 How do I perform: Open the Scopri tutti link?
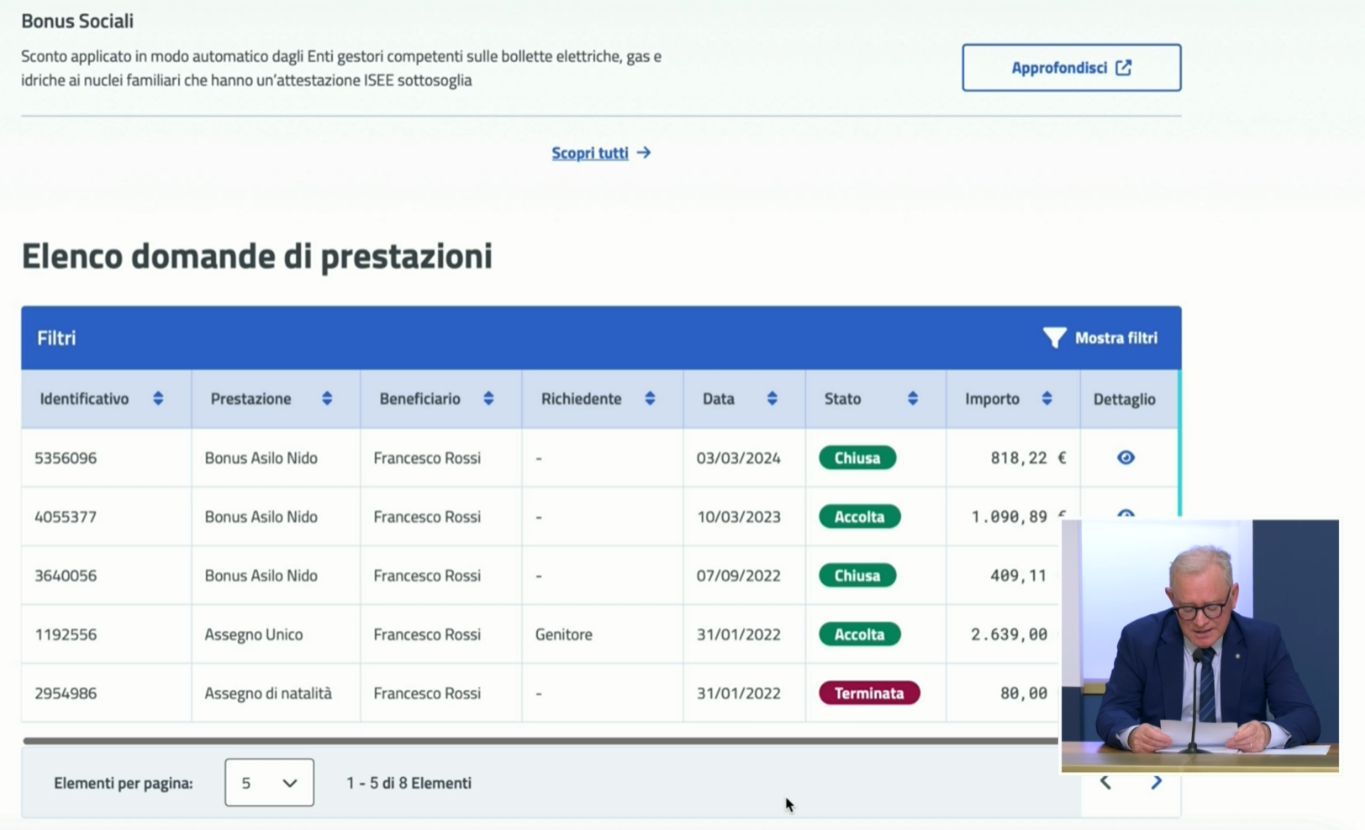[601, 153]
